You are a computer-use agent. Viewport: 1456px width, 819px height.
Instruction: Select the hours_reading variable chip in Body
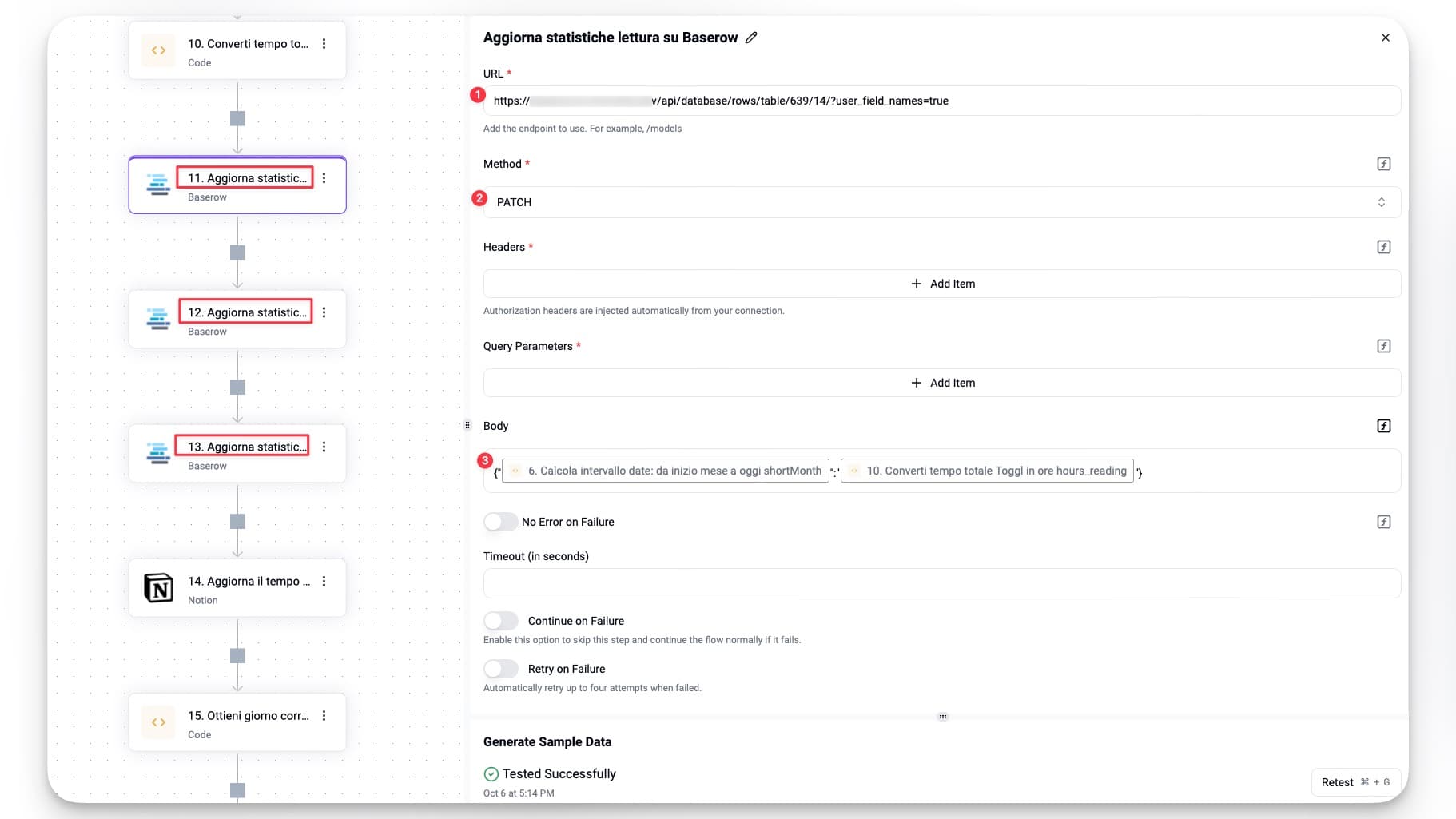point(987,471)
